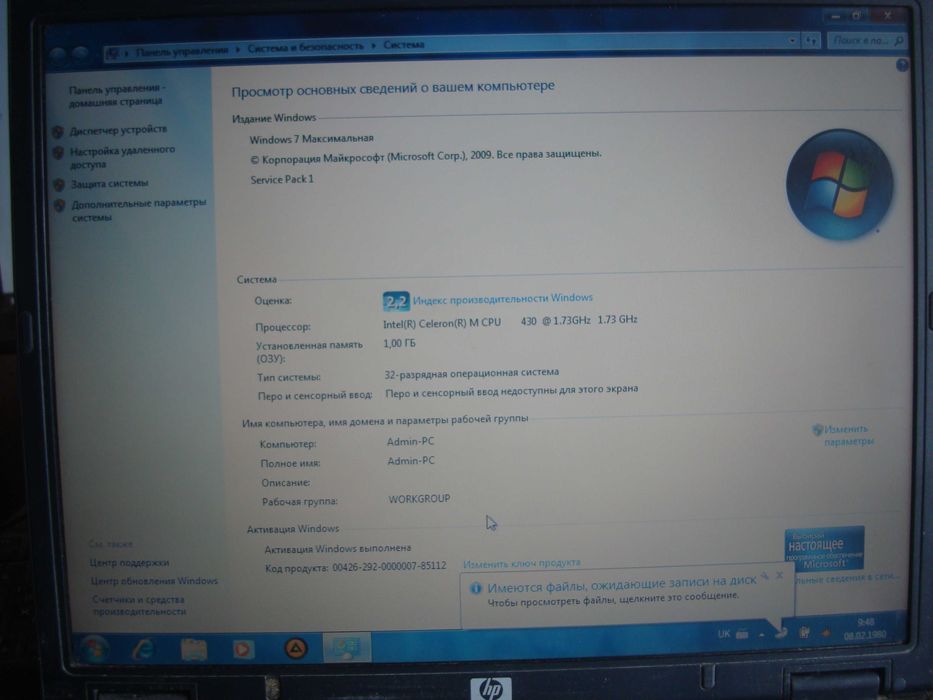The width and height of the screenshot is (933, 700).
Task: Open Панель управления домашняя страница link
Action: pyautogui.click(x=117, y=95)
